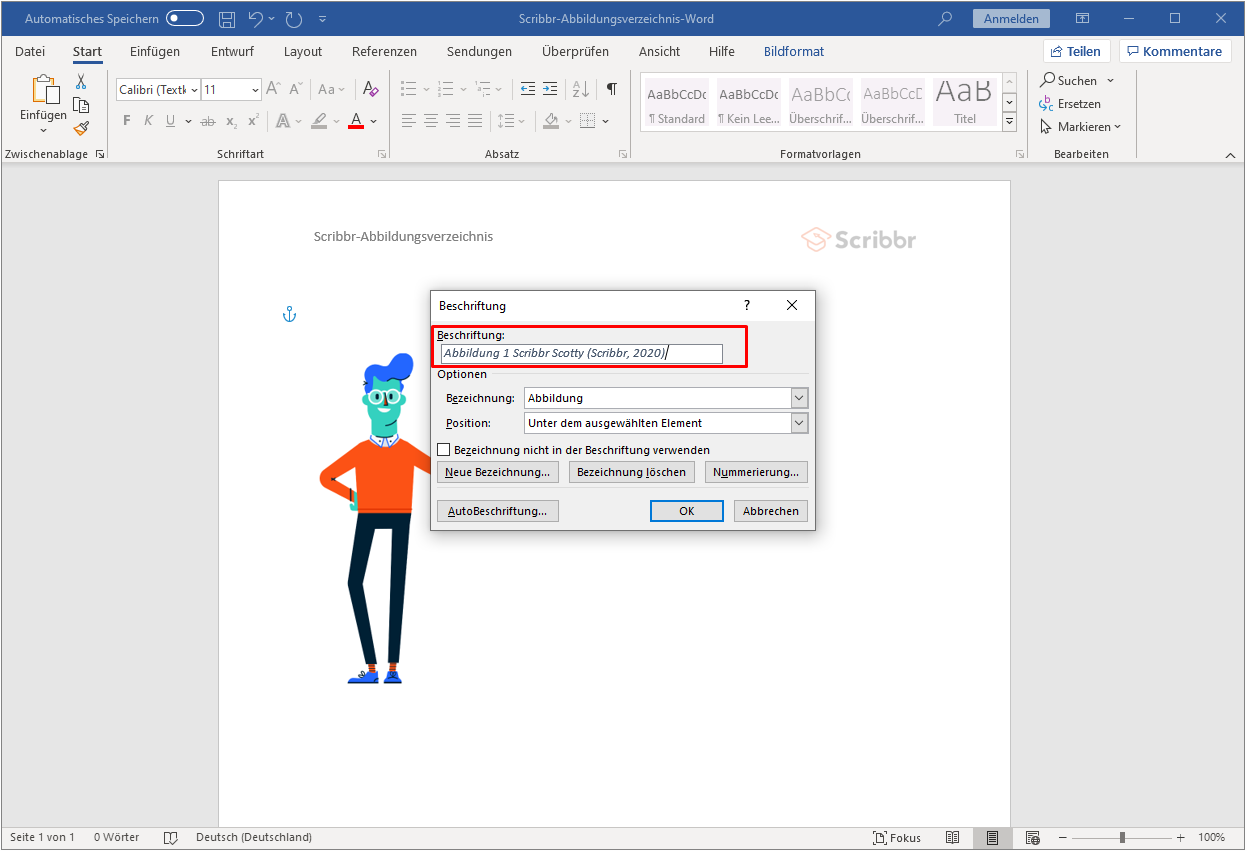
Task: Click the Save disk icon
Action: [x=227, y=19]
